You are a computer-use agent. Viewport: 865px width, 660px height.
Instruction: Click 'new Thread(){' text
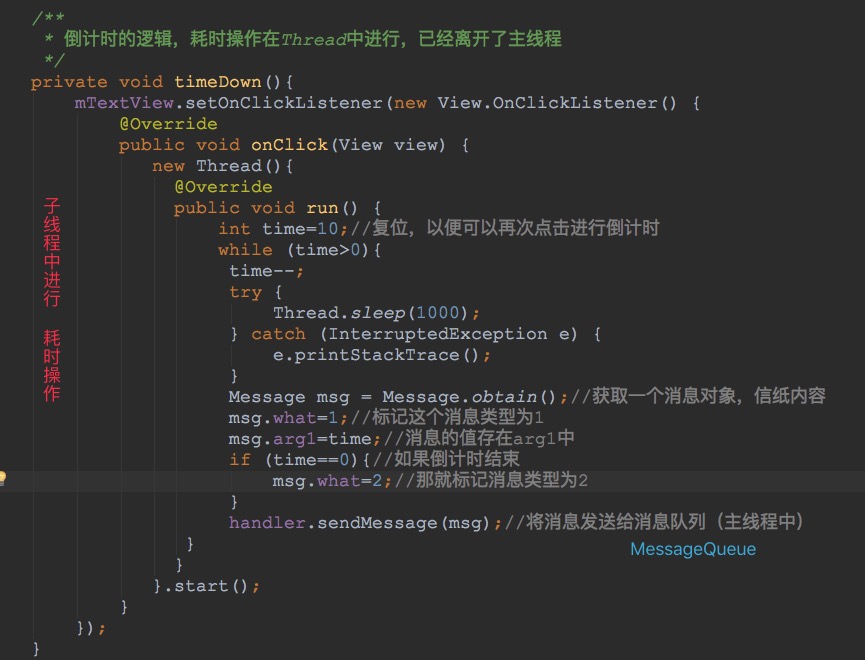222,166
